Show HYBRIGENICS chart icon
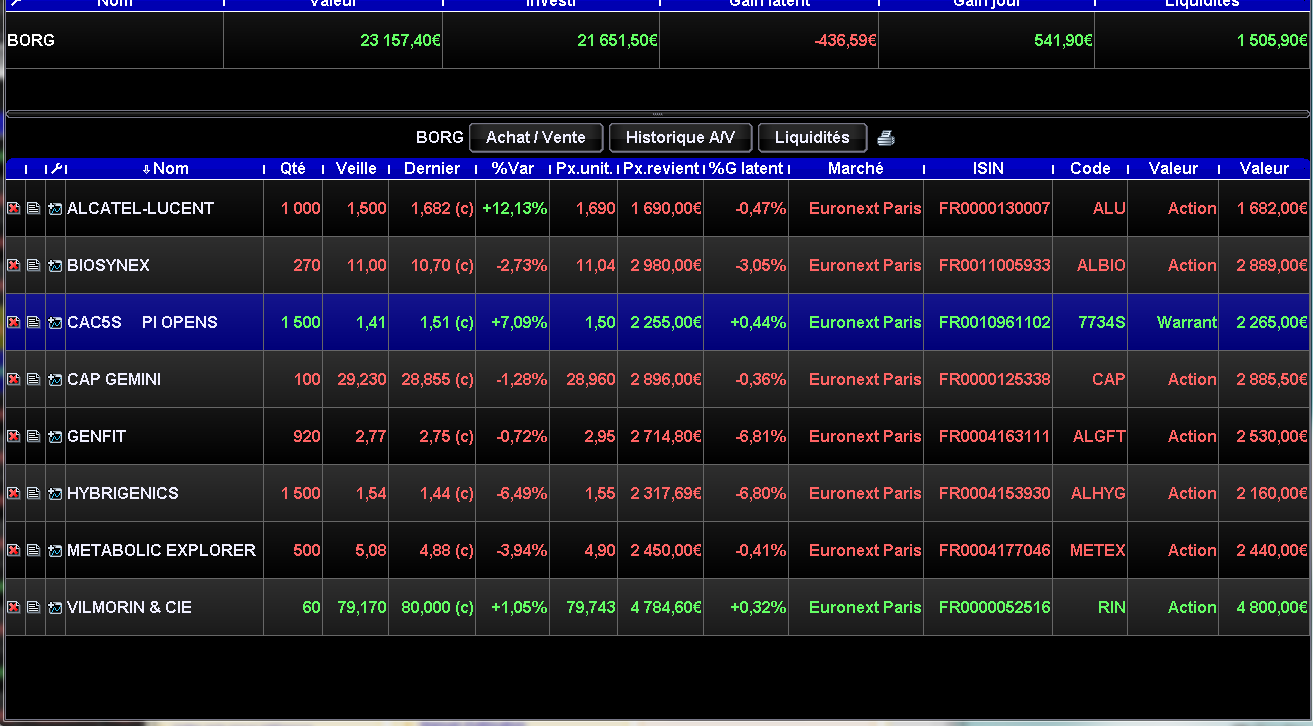This screenshot has height=726, width=1313. 55,493
